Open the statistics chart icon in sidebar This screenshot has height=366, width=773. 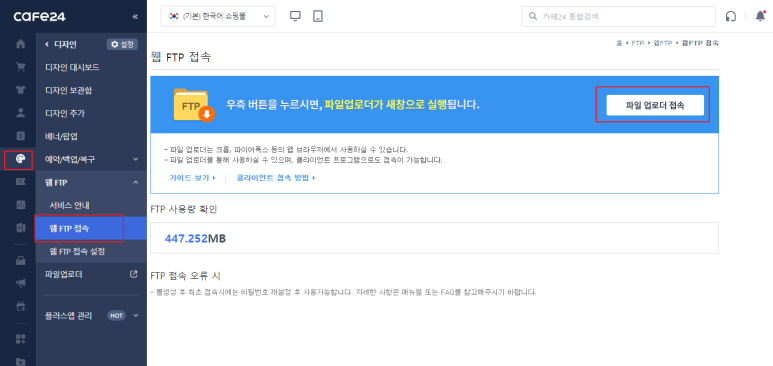[x=21, y=227]
